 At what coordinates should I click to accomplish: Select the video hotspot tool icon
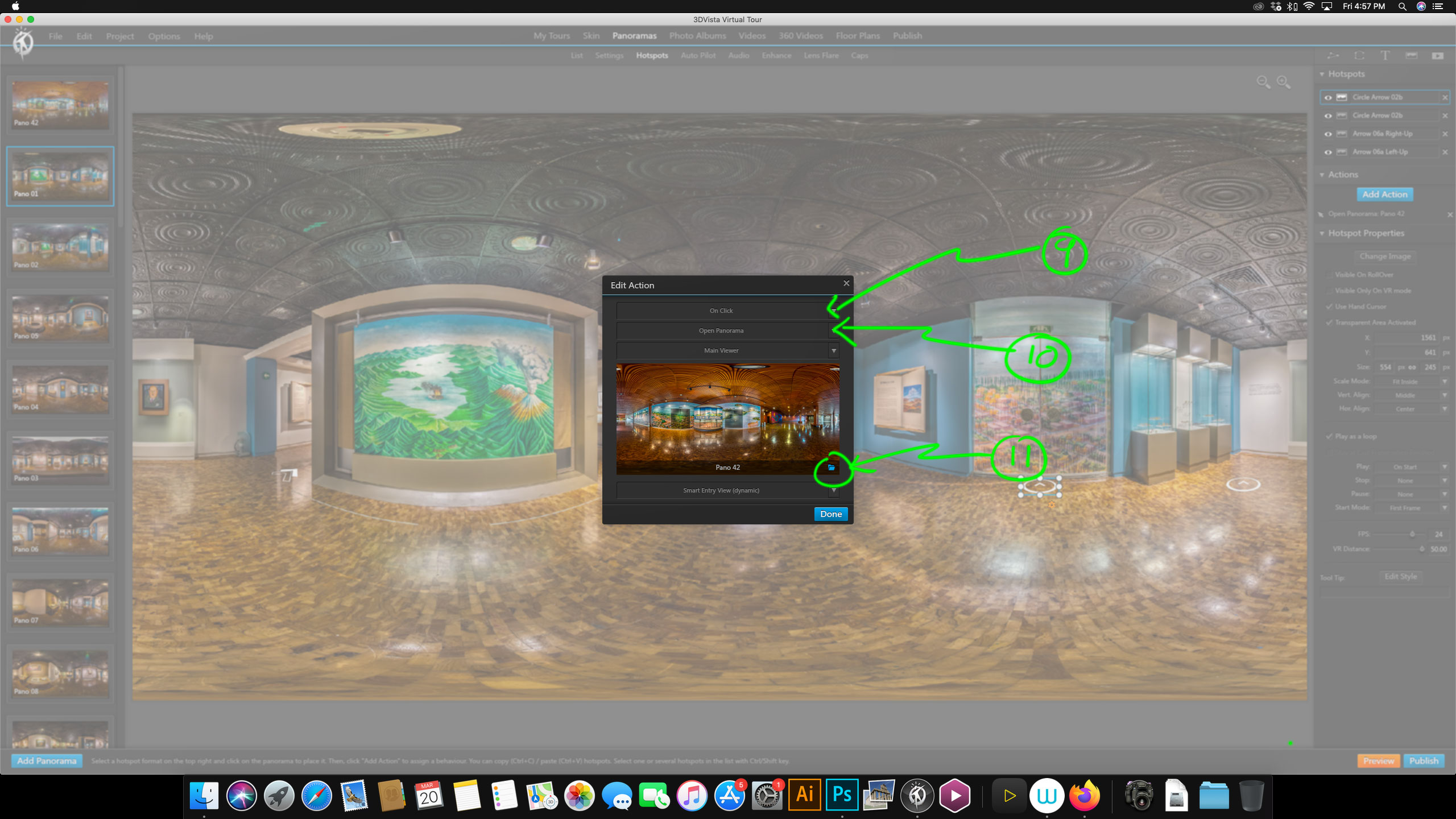[1437, 55]
